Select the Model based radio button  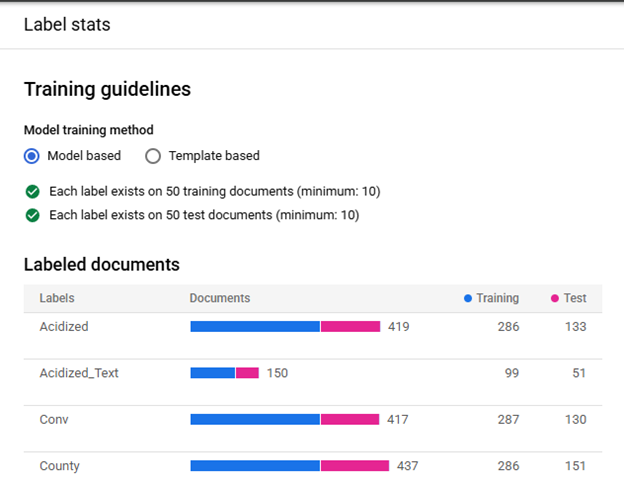click(x=32, y=156)
